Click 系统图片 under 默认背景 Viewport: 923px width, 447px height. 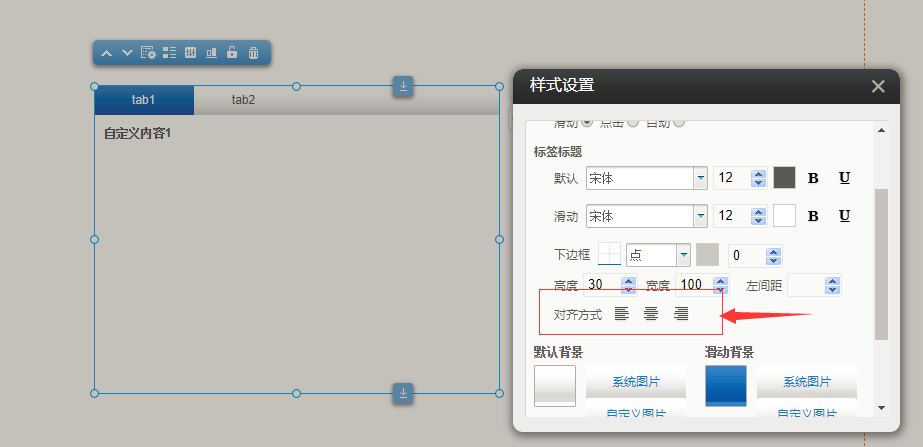(636, 382)
